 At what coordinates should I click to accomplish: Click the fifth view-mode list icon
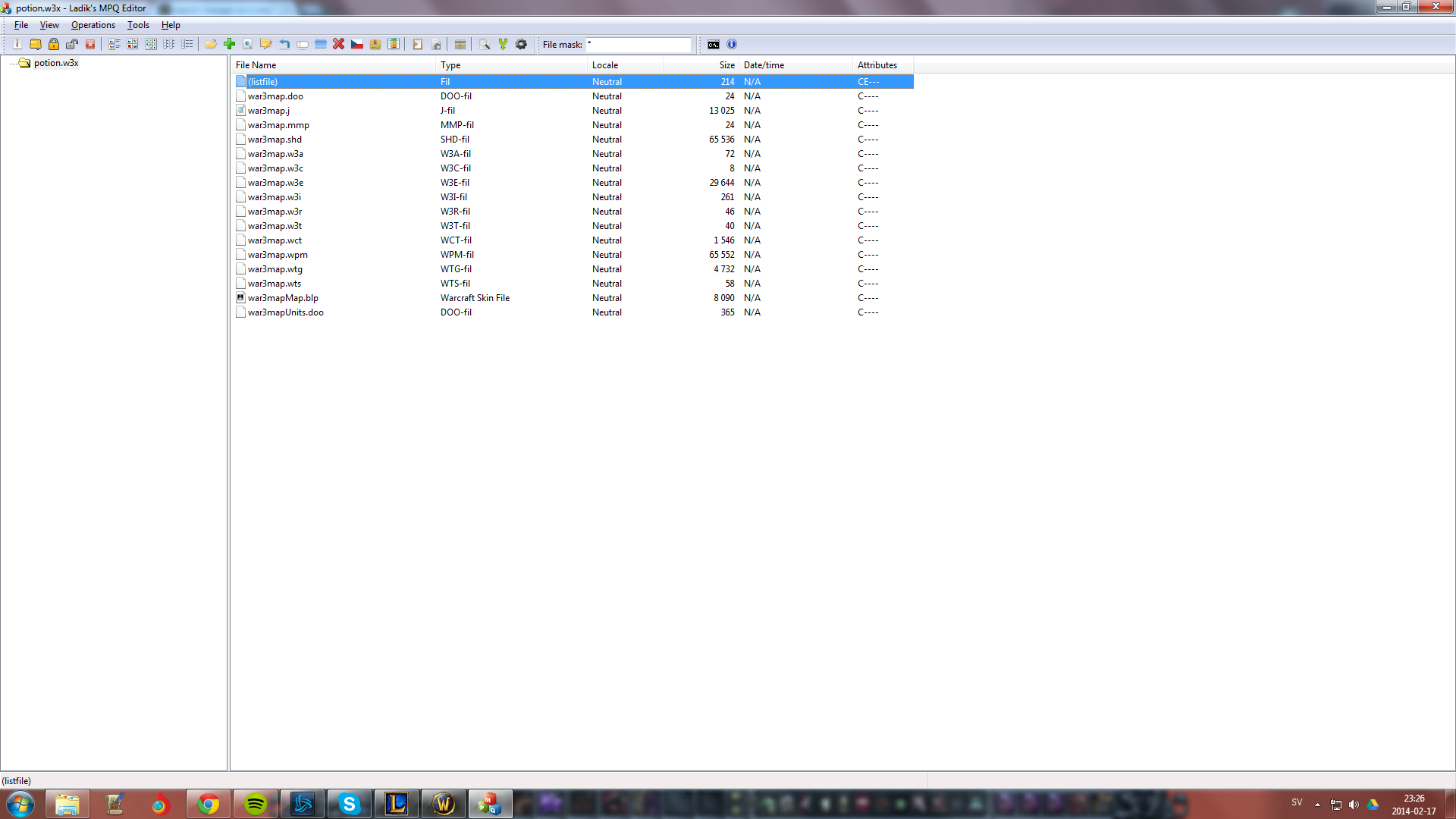pyautogui.click(x=187, y=44)
